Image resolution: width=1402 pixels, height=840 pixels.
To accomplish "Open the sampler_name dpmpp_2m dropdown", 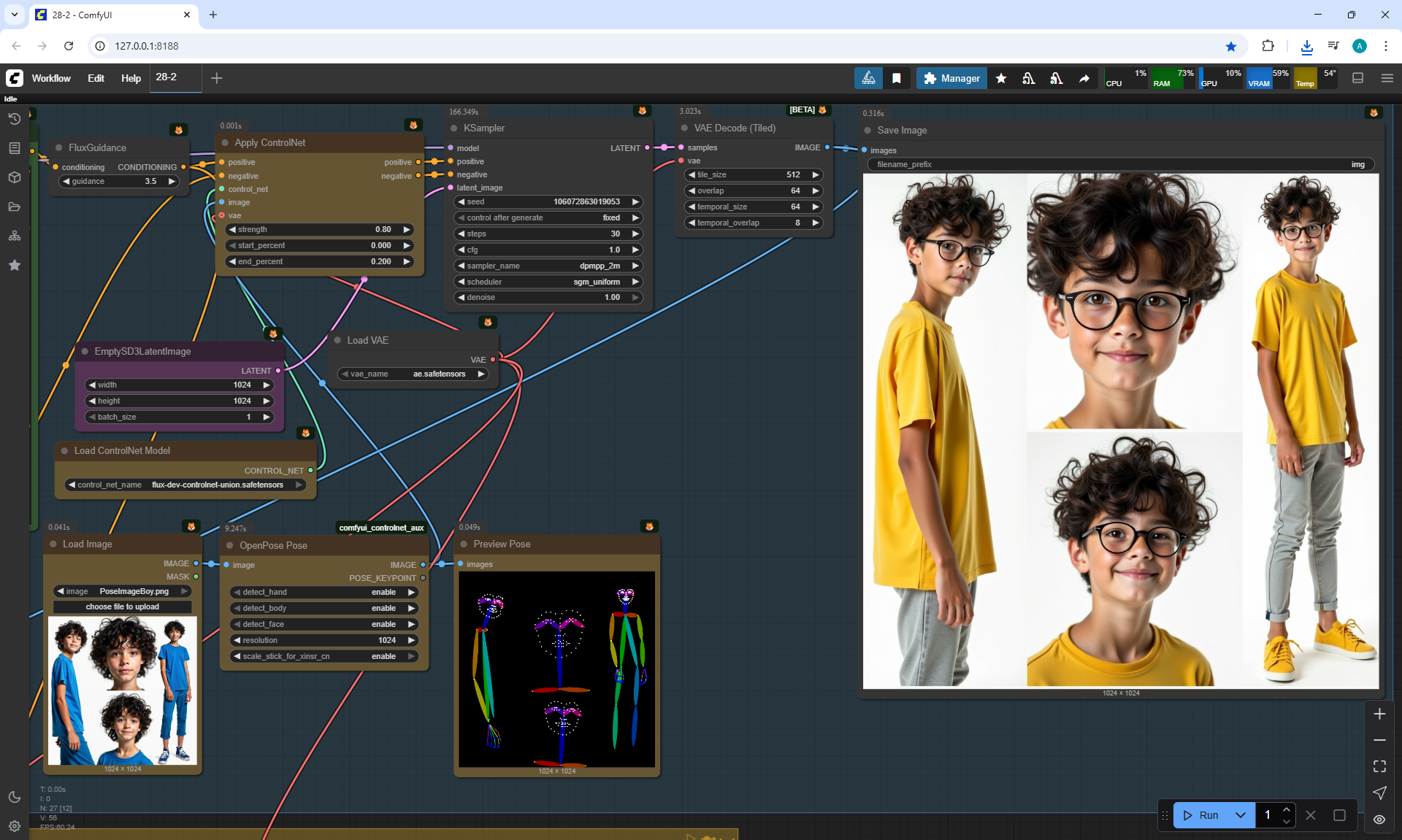I will pos(548,266).
